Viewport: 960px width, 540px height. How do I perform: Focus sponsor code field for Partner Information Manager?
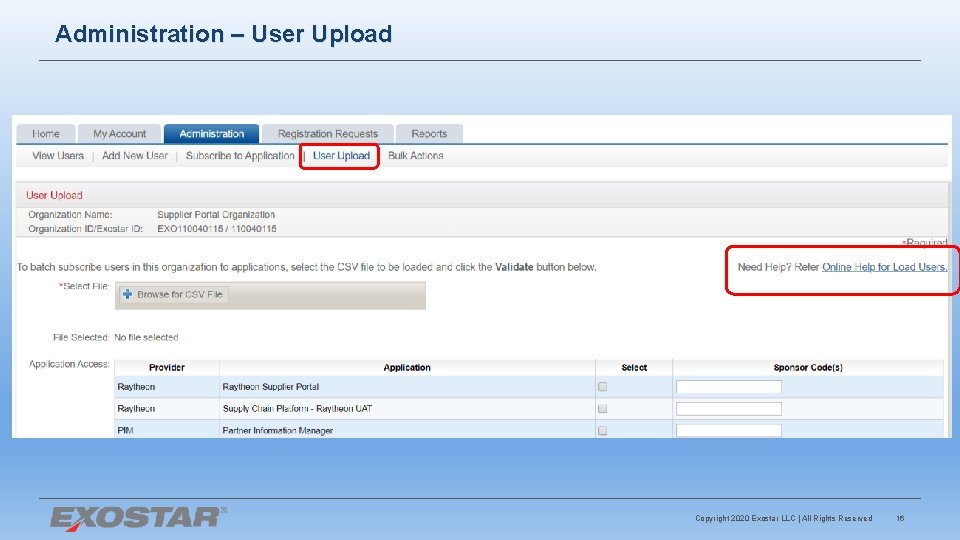click(x=729, y=430)
